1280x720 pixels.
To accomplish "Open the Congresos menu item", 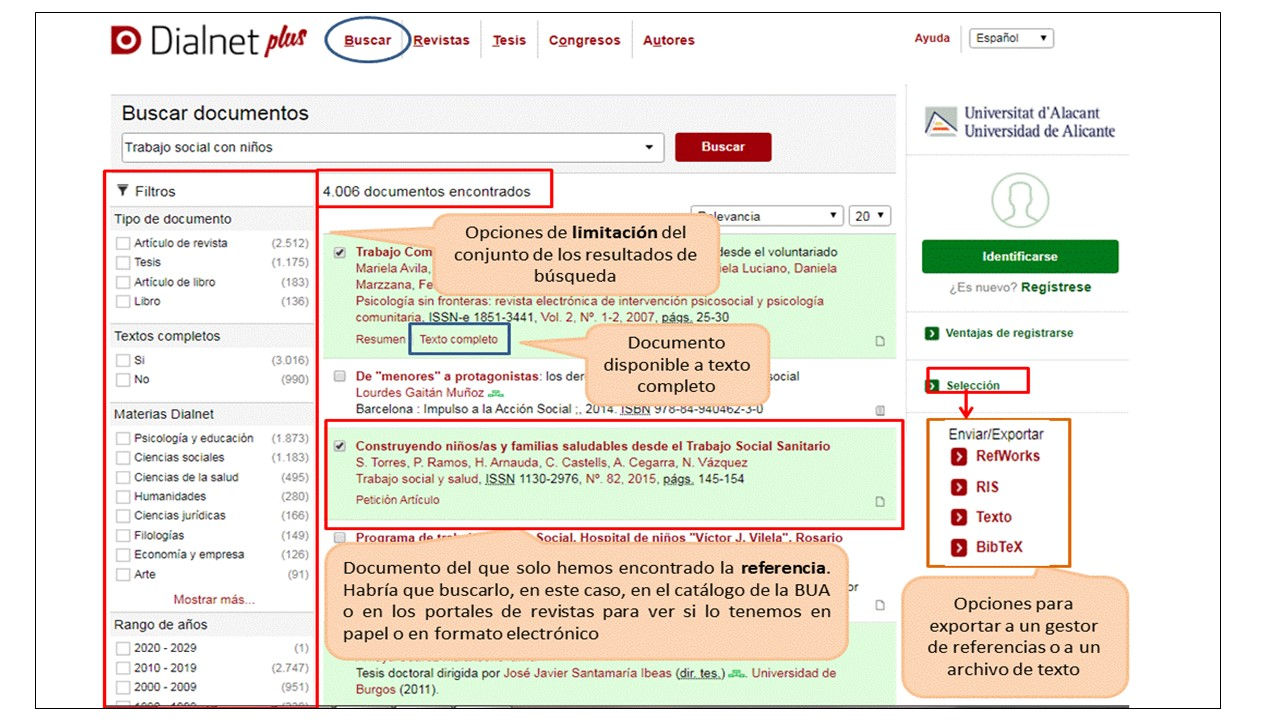I will 584,41.
